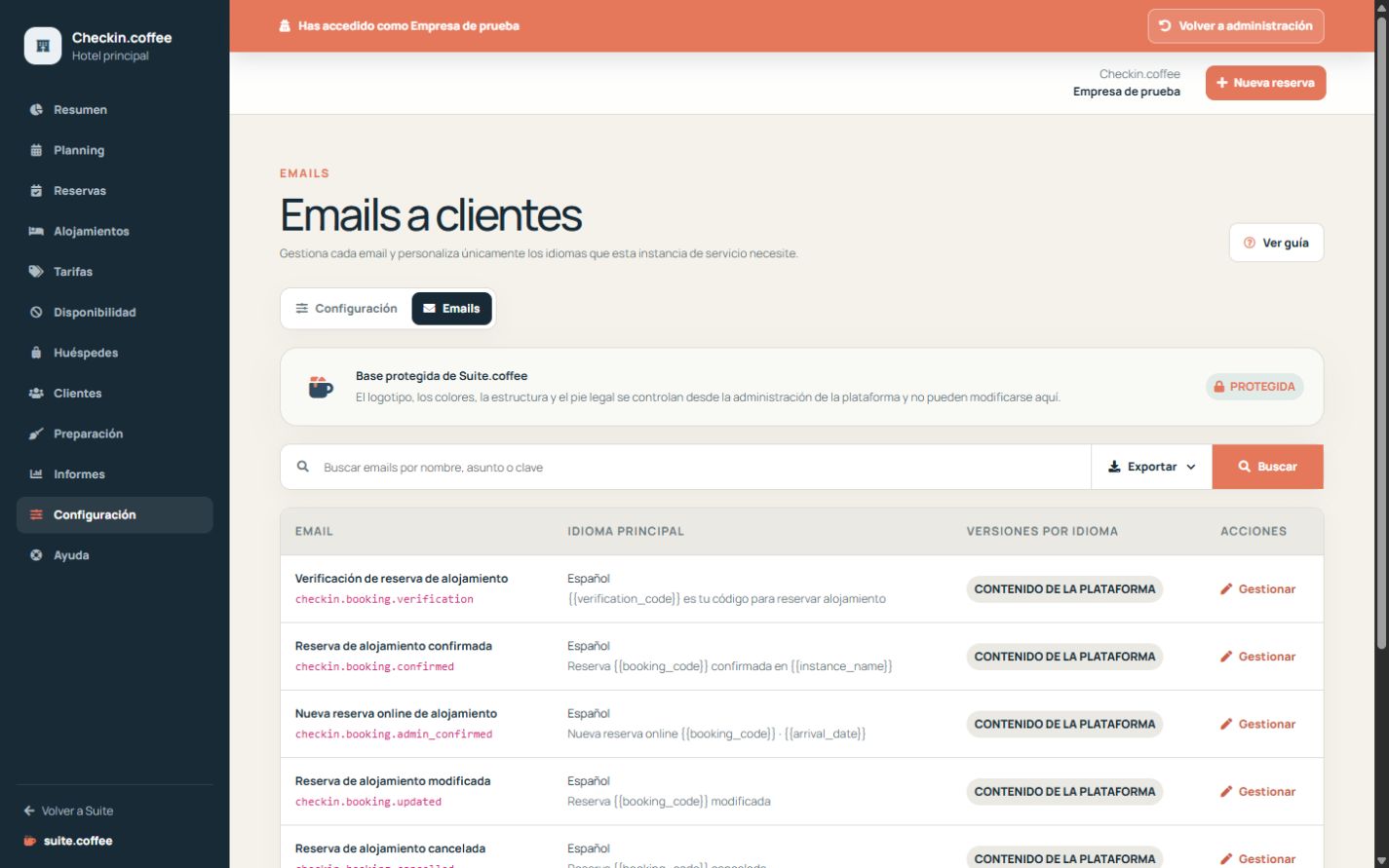Click the checkin.booking.verification key text
This screenshot has width=1389, height=868.
point(384,599)
